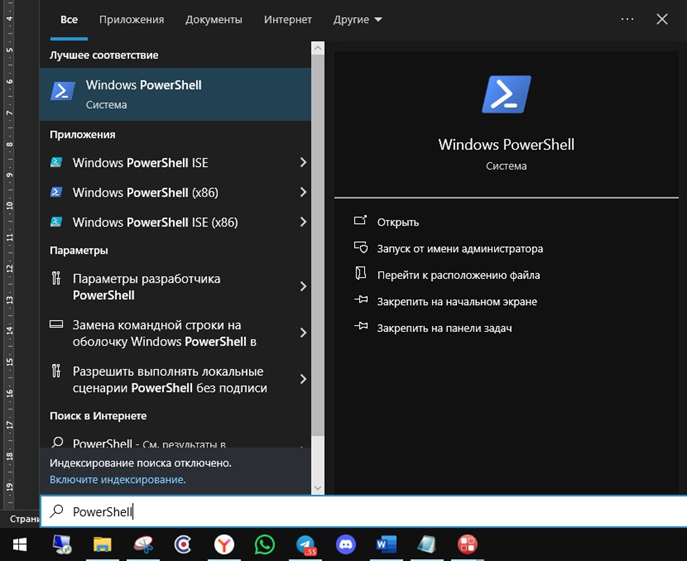The width and height of the screenshot is (687, 561).
Task: Open Telegram from the taskbar
Action: coord(306,545)
